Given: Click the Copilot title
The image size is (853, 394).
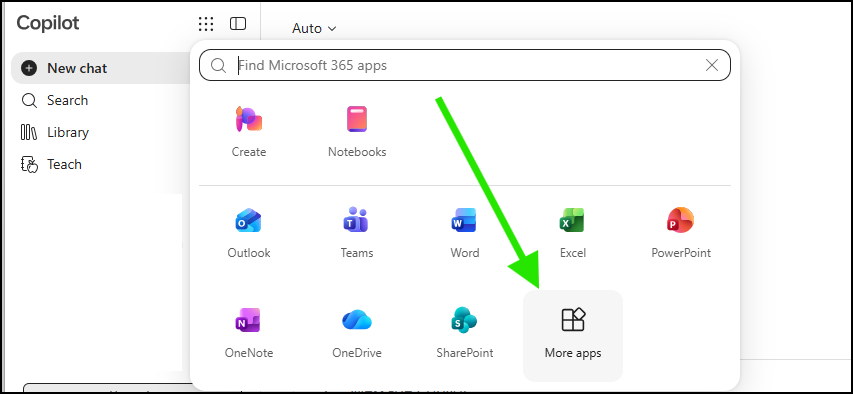Looking at the screenshot, I should point(48,23).
